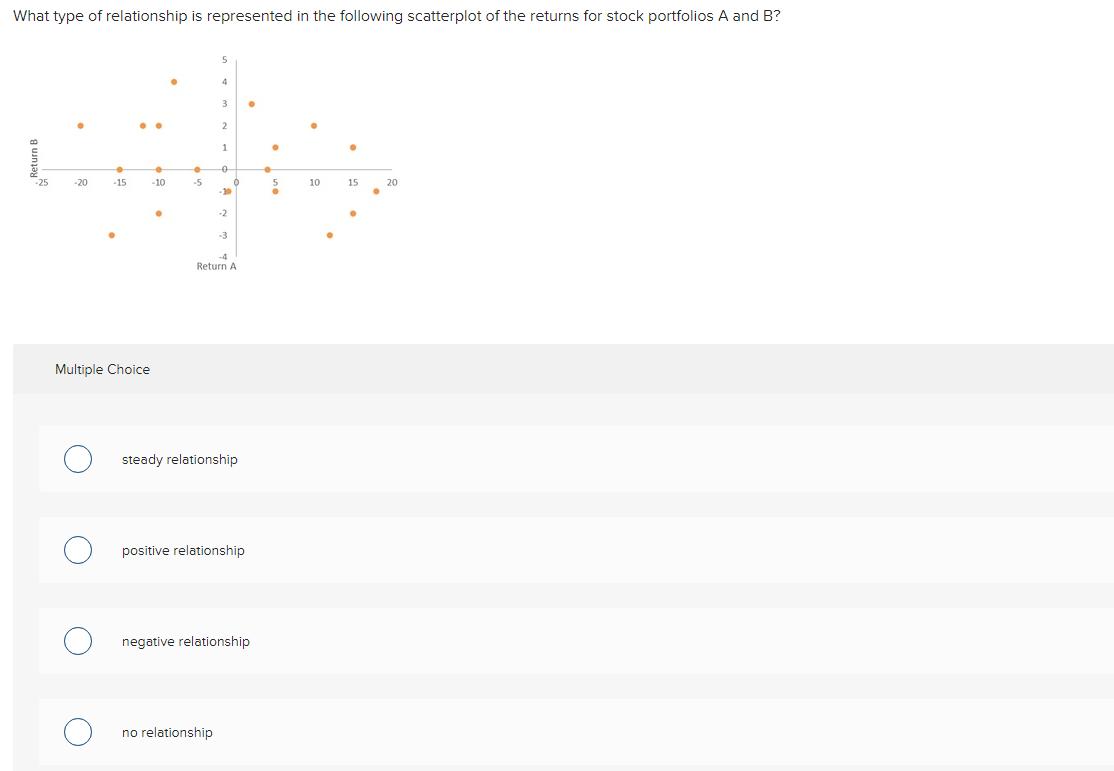Select the radio button for no relationship
Screen dimensions: 1114x771
click(x=78, y=731)
